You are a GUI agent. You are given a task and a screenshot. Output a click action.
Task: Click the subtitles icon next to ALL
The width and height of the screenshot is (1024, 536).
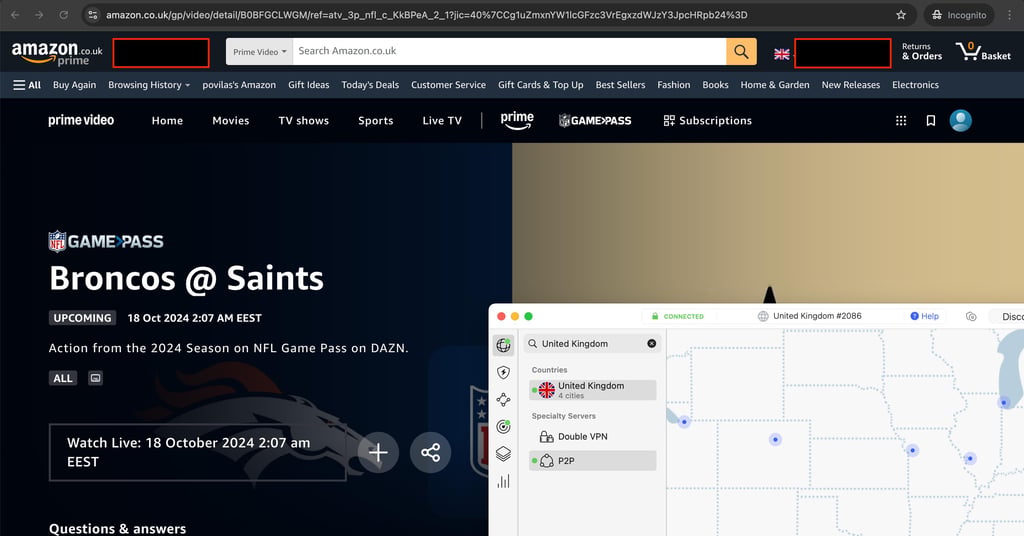[95, 378]
